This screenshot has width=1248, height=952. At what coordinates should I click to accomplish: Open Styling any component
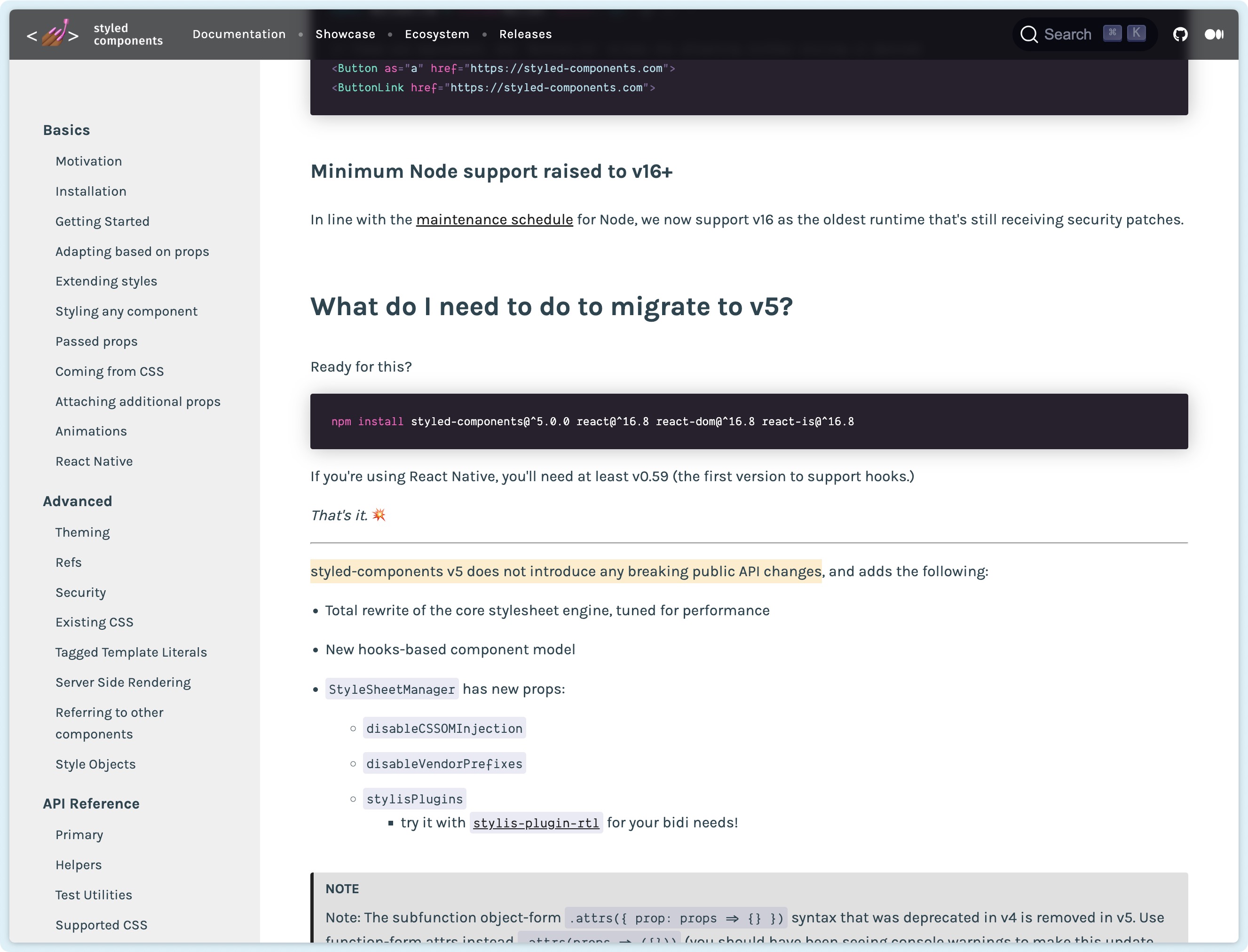click(126, 312)
